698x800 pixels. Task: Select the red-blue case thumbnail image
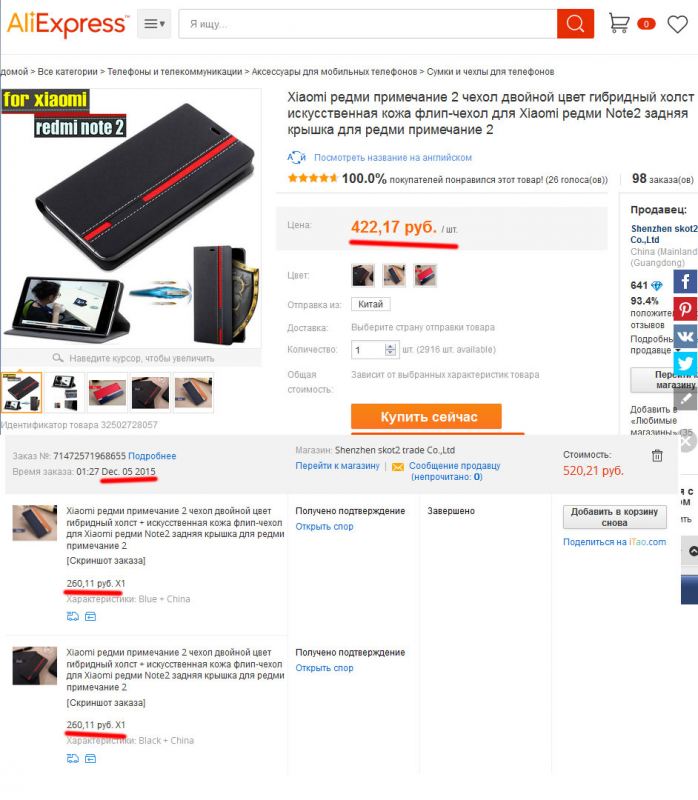click(x=107, y=392)
